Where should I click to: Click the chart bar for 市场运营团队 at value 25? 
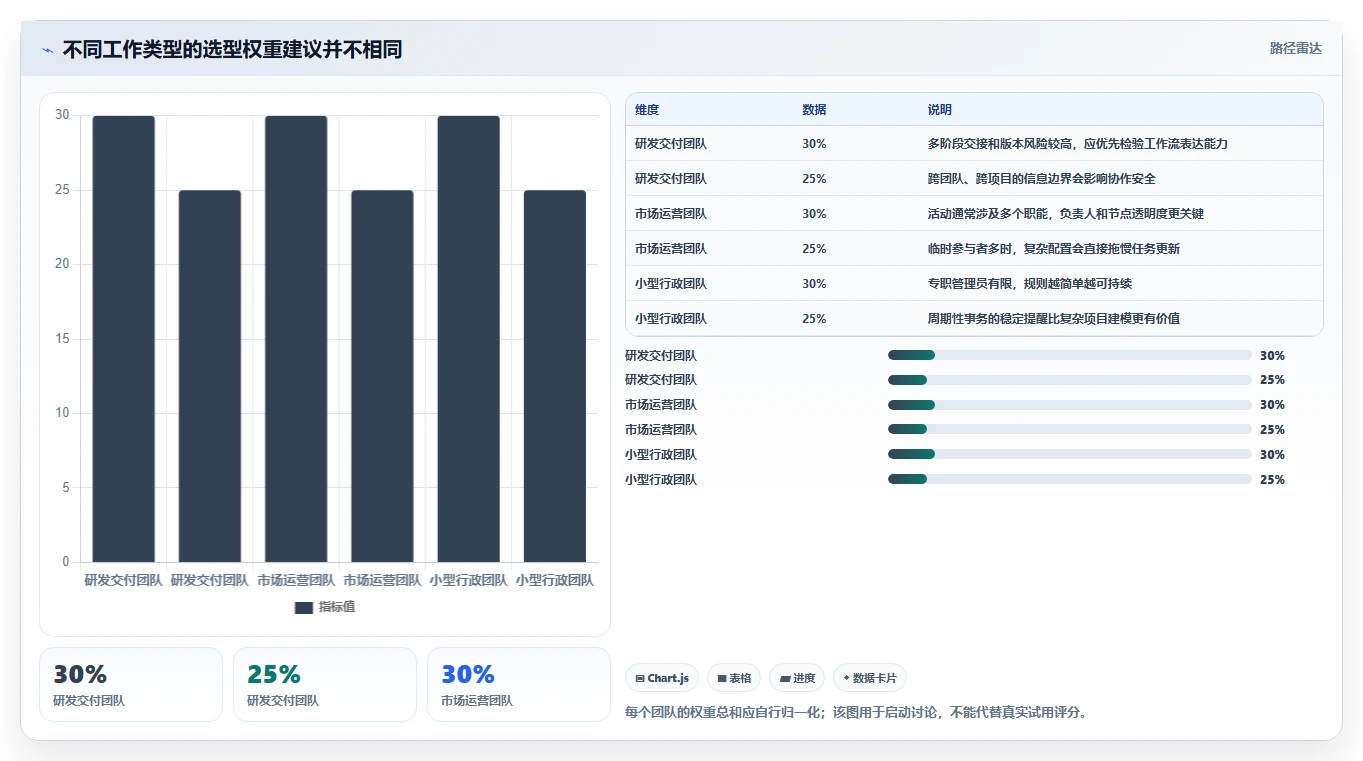pyautogui.click(x=382, y=376)
